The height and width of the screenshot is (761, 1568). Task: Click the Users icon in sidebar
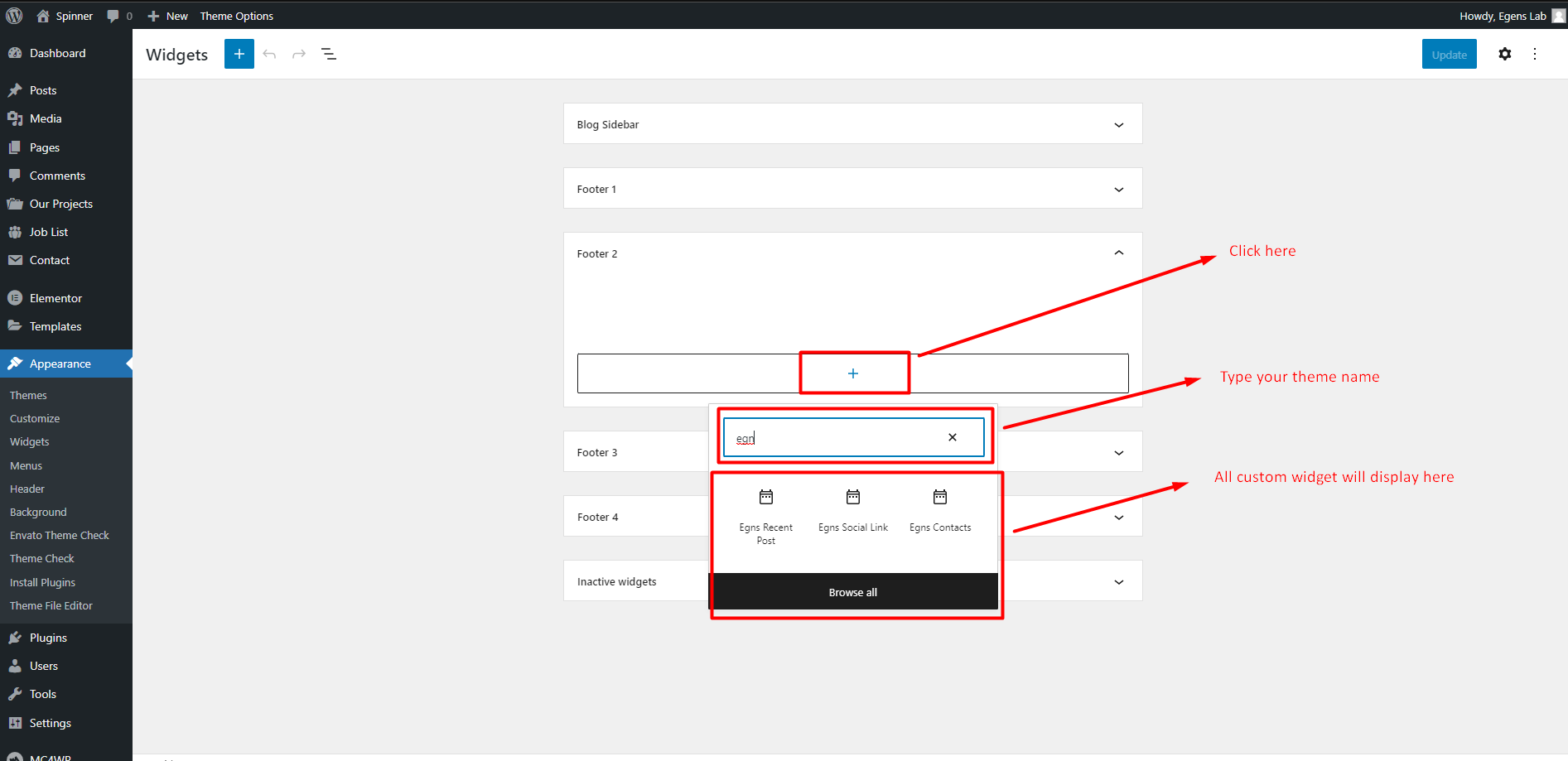[15, 666]
